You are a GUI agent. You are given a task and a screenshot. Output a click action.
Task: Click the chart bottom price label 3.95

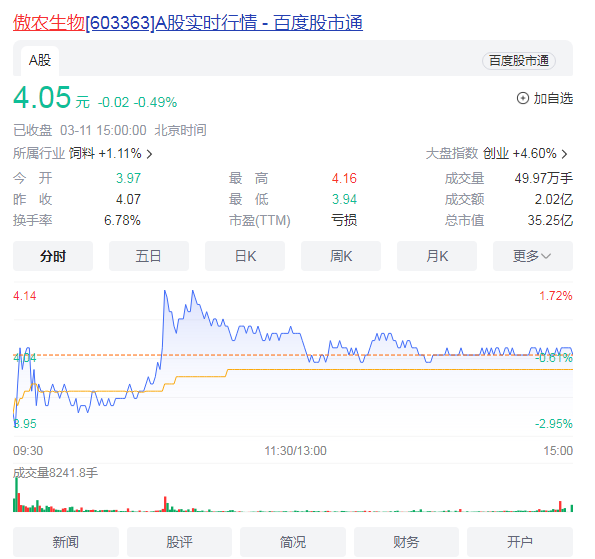click(25, 424)
